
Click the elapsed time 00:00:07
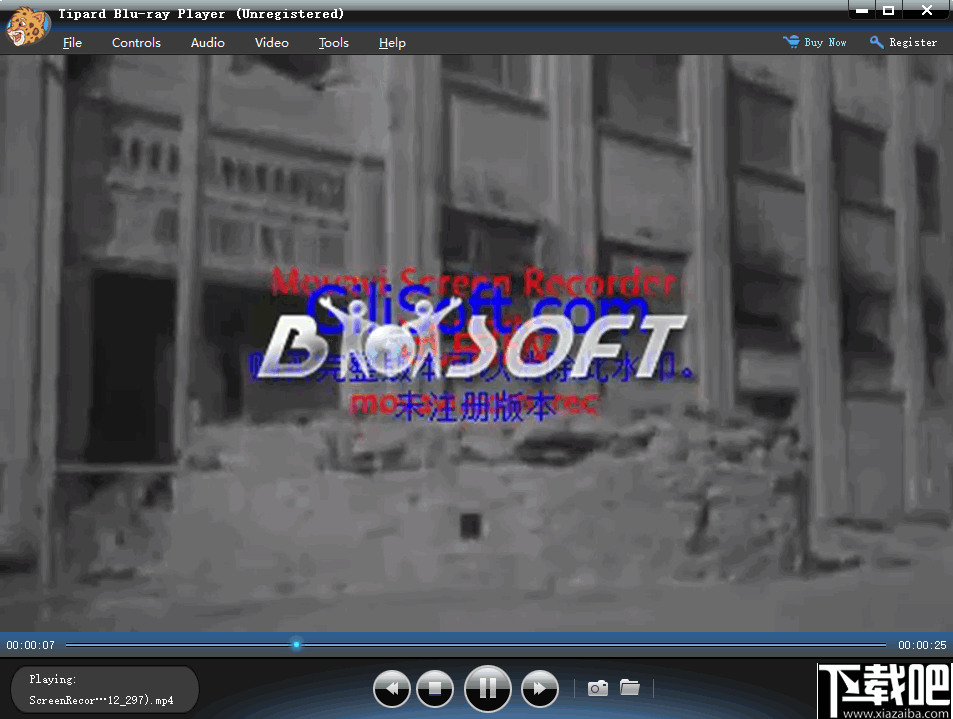[x=30, y=645]
